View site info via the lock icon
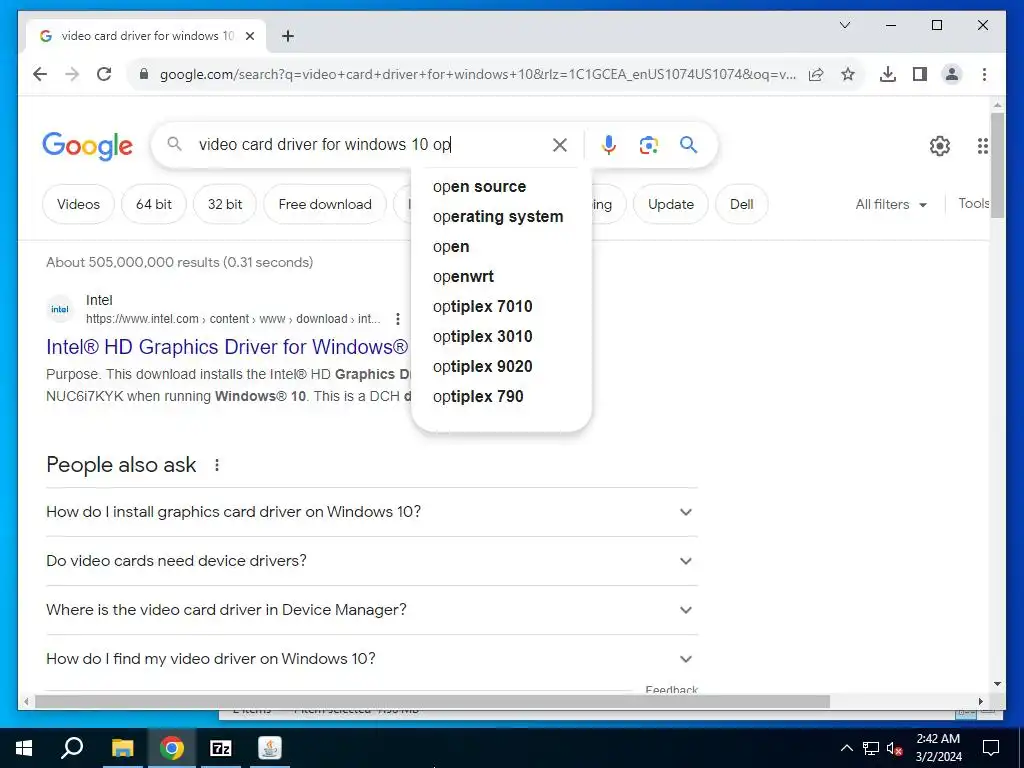The image size is (1024, 768). click(144, 74)
